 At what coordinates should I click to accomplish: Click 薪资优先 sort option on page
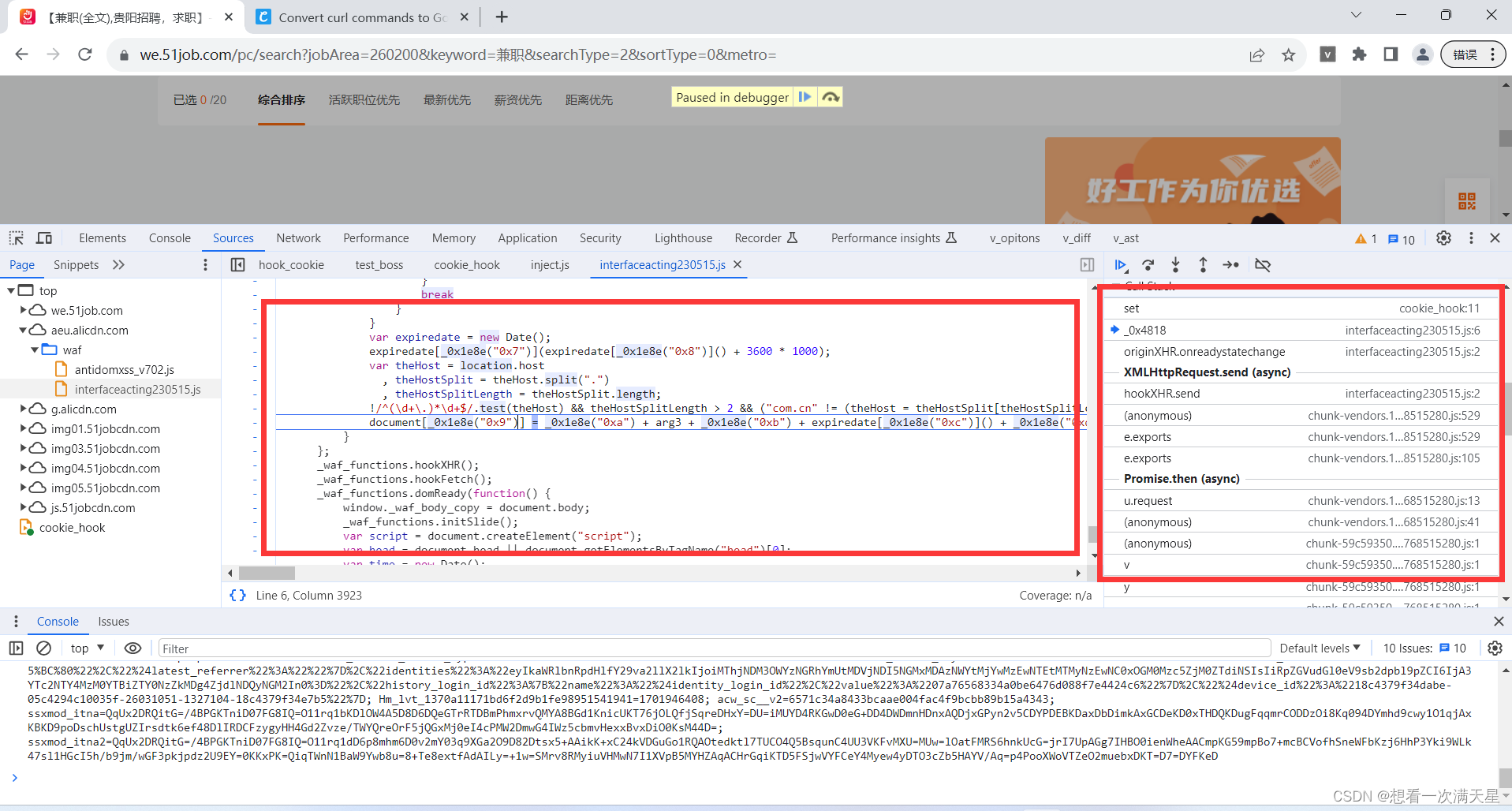(x=517, y=100)
